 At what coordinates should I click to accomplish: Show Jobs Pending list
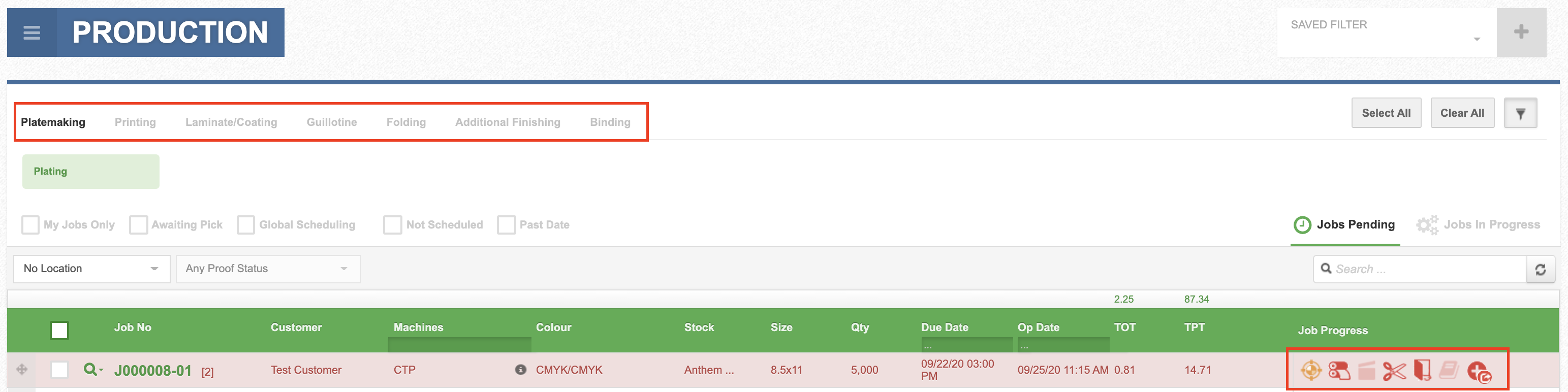pos(1344,224)
